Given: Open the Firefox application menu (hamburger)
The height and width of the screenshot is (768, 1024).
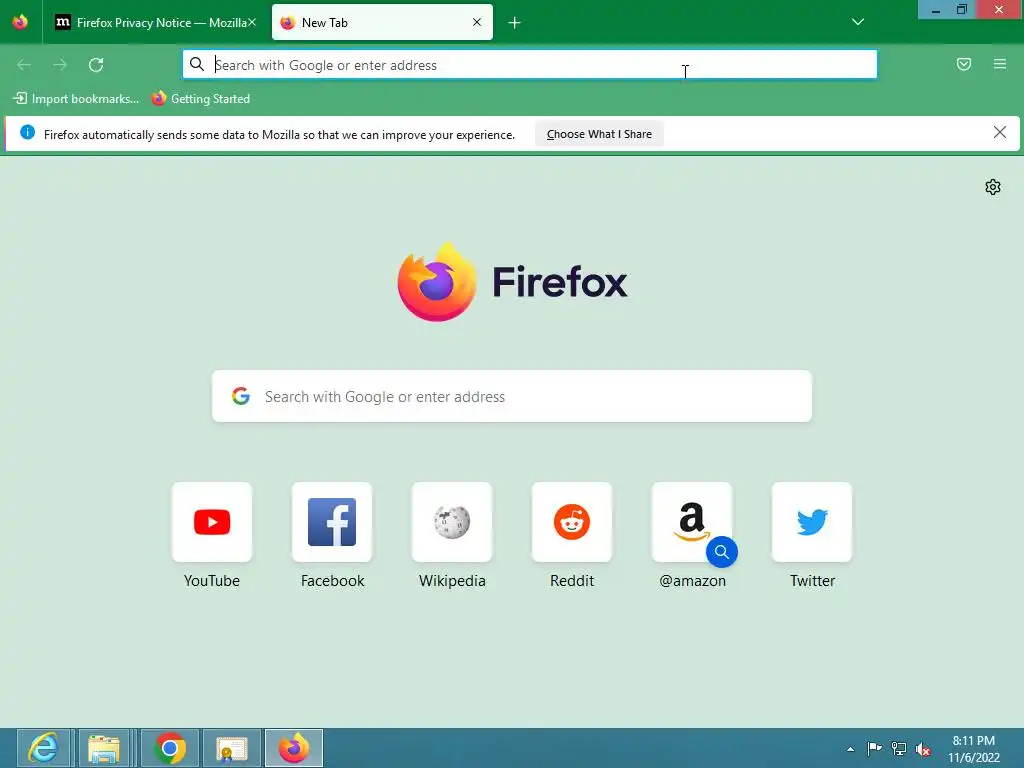Looking at the screenshot, I should click(1000, 64).
